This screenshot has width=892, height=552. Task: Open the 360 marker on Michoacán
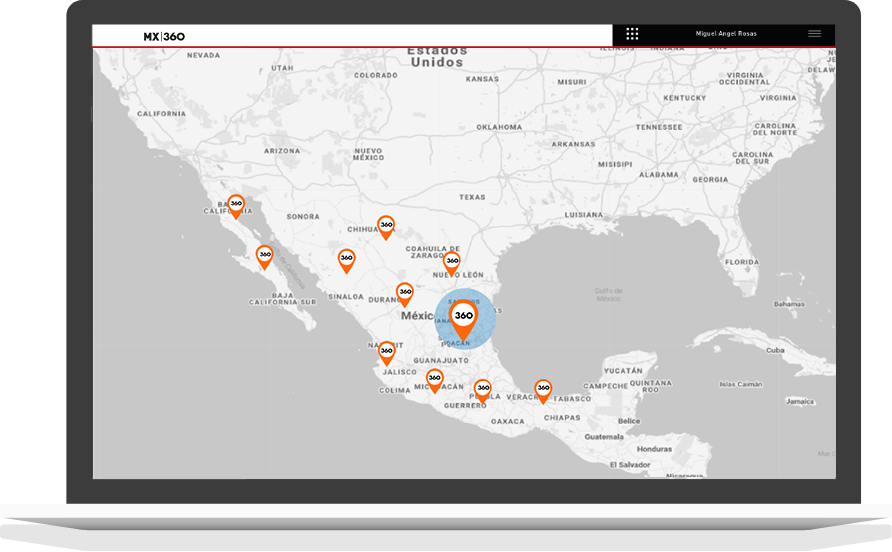pos(434,379)
